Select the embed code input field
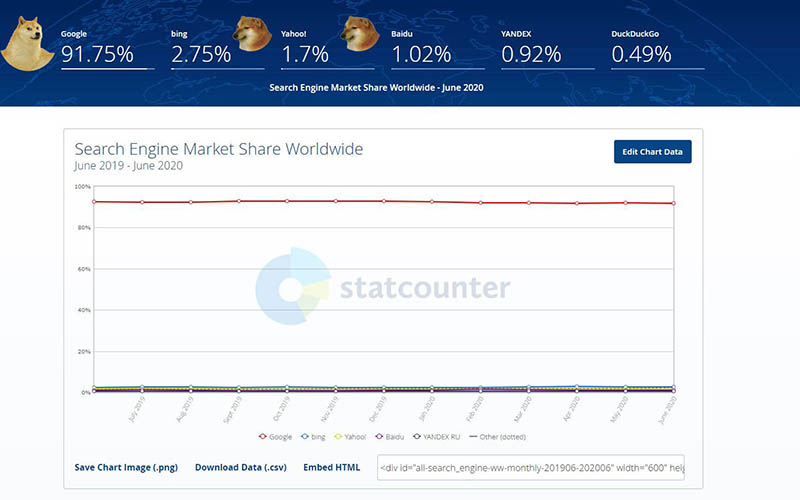This screenshot has height=500, width=800. pos(531,468)
